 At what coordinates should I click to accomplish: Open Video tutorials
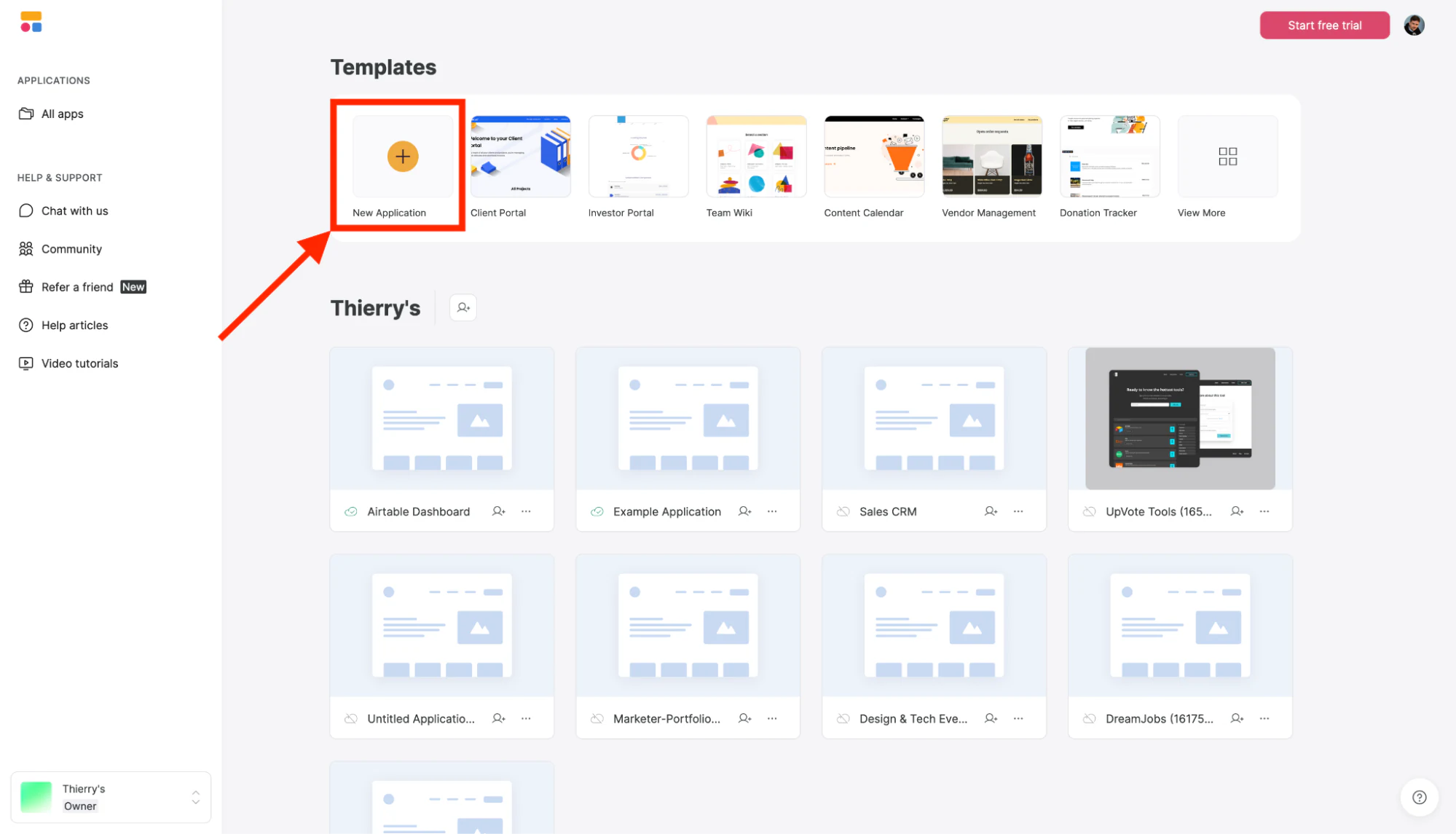(x=68, y=363)
